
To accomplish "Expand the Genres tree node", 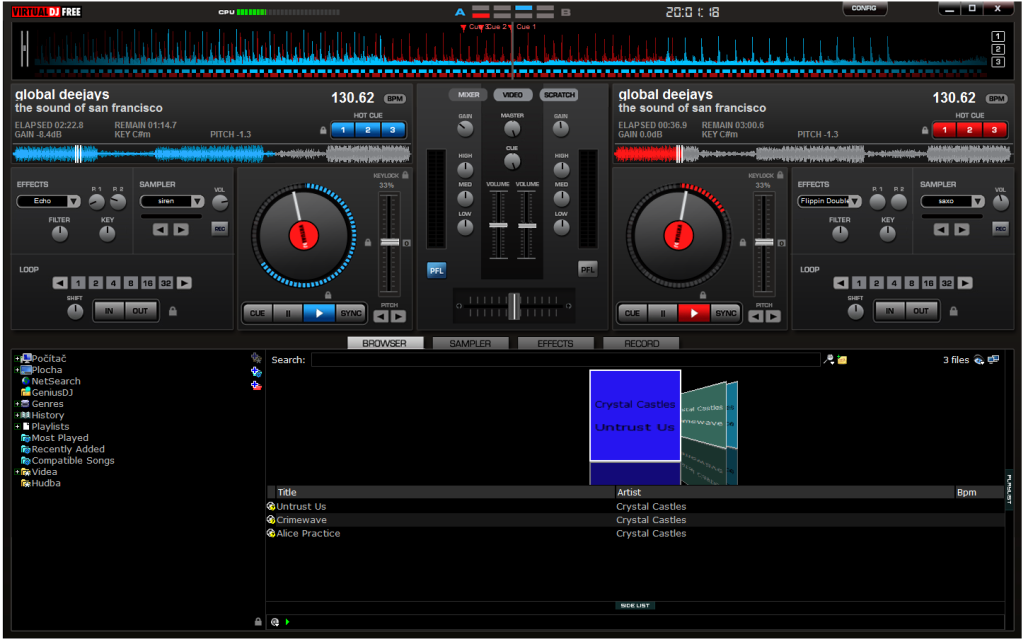I will [17, 404].
